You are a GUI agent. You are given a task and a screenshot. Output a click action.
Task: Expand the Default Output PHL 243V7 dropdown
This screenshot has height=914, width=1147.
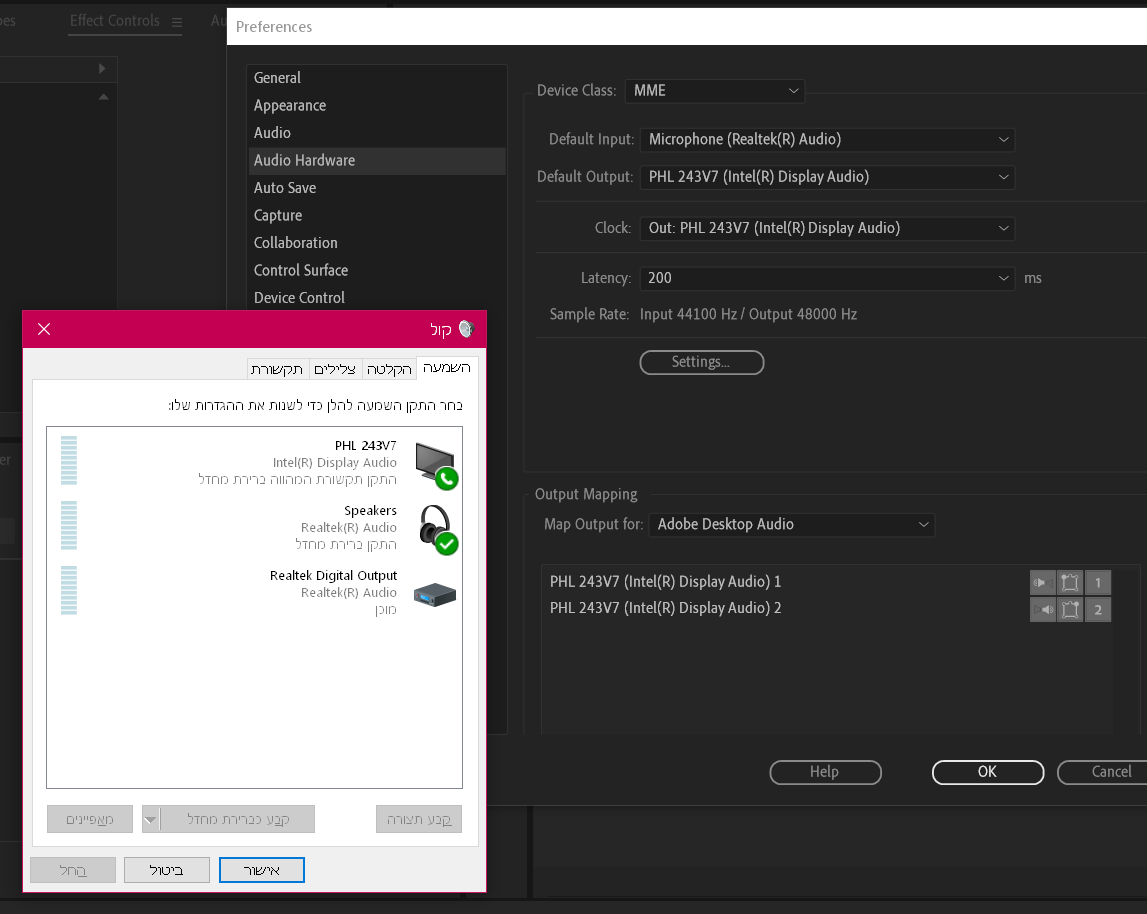click(x=827, y=177)
